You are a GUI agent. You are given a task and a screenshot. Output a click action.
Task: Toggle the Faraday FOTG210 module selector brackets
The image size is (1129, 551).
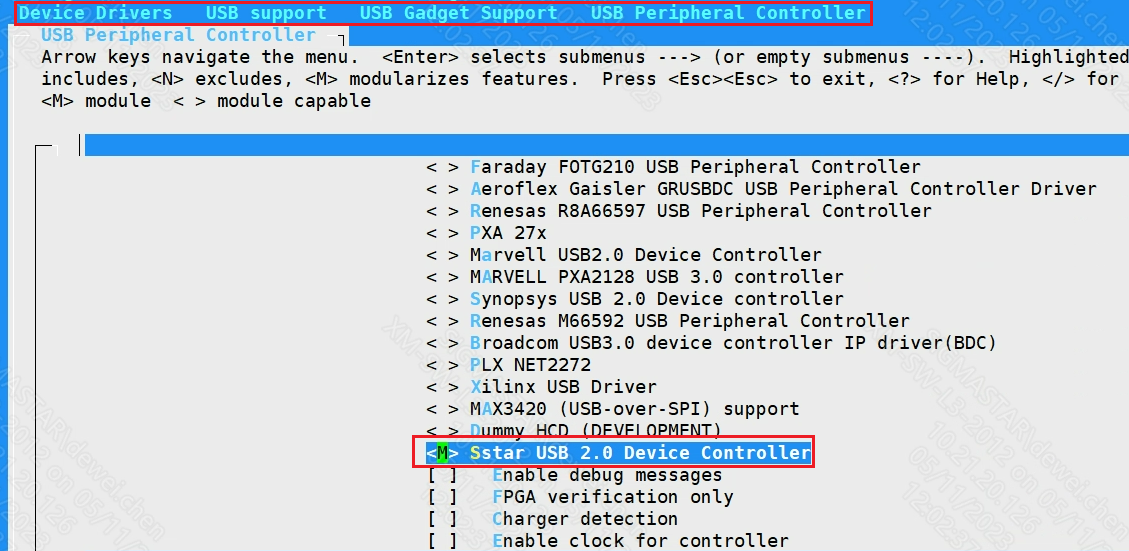(x=442, y=167)
